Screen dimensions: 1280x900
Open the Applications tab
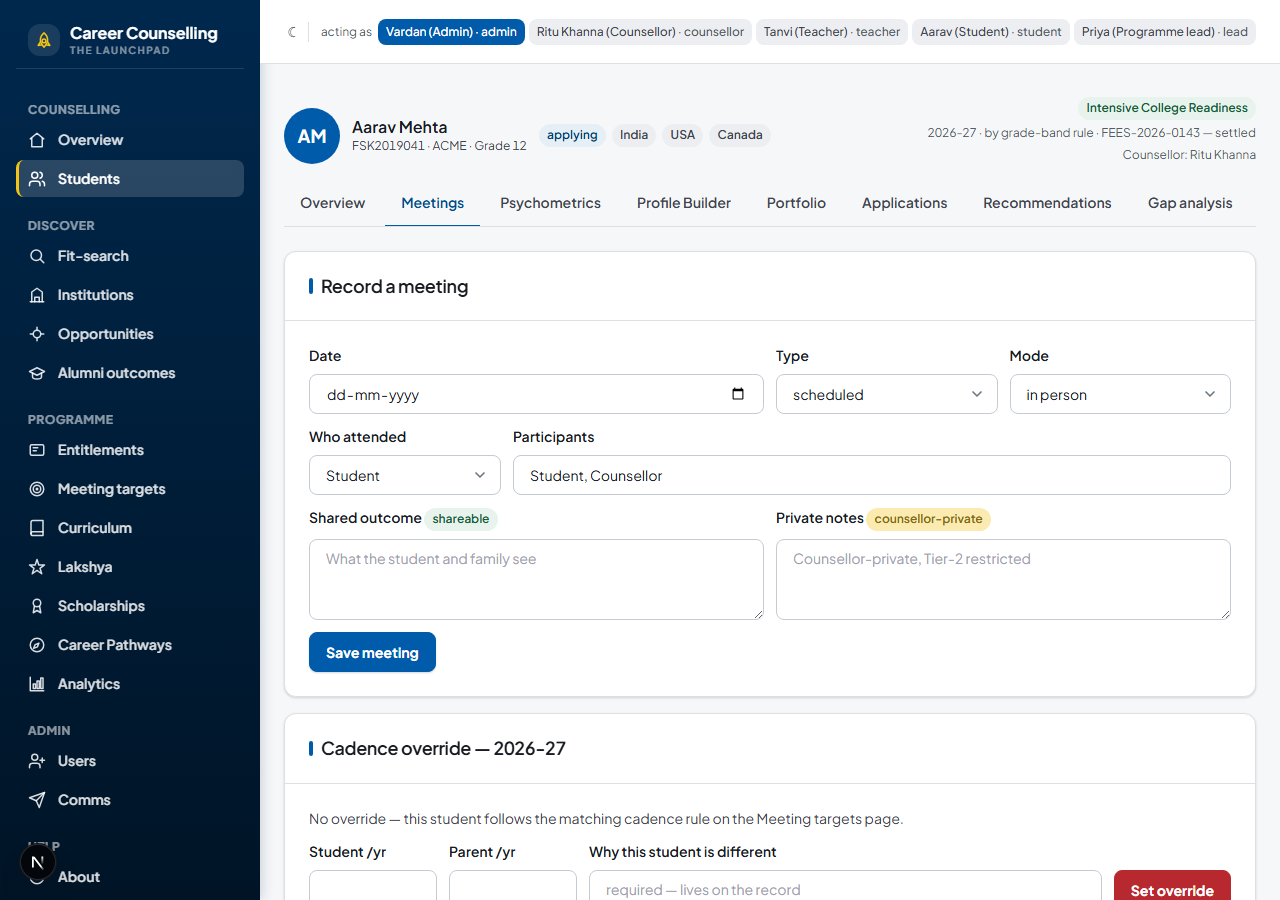(x=905, y=203)
